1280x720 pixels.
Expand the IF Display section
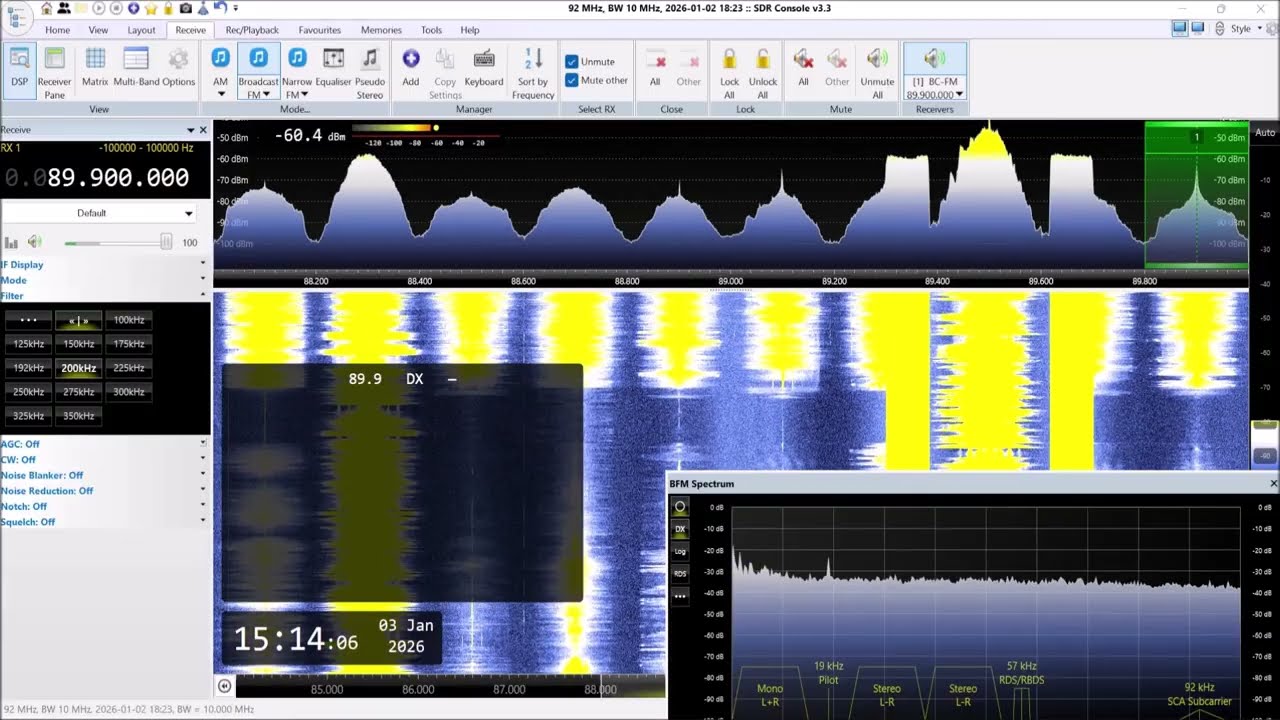pos(104,265)
